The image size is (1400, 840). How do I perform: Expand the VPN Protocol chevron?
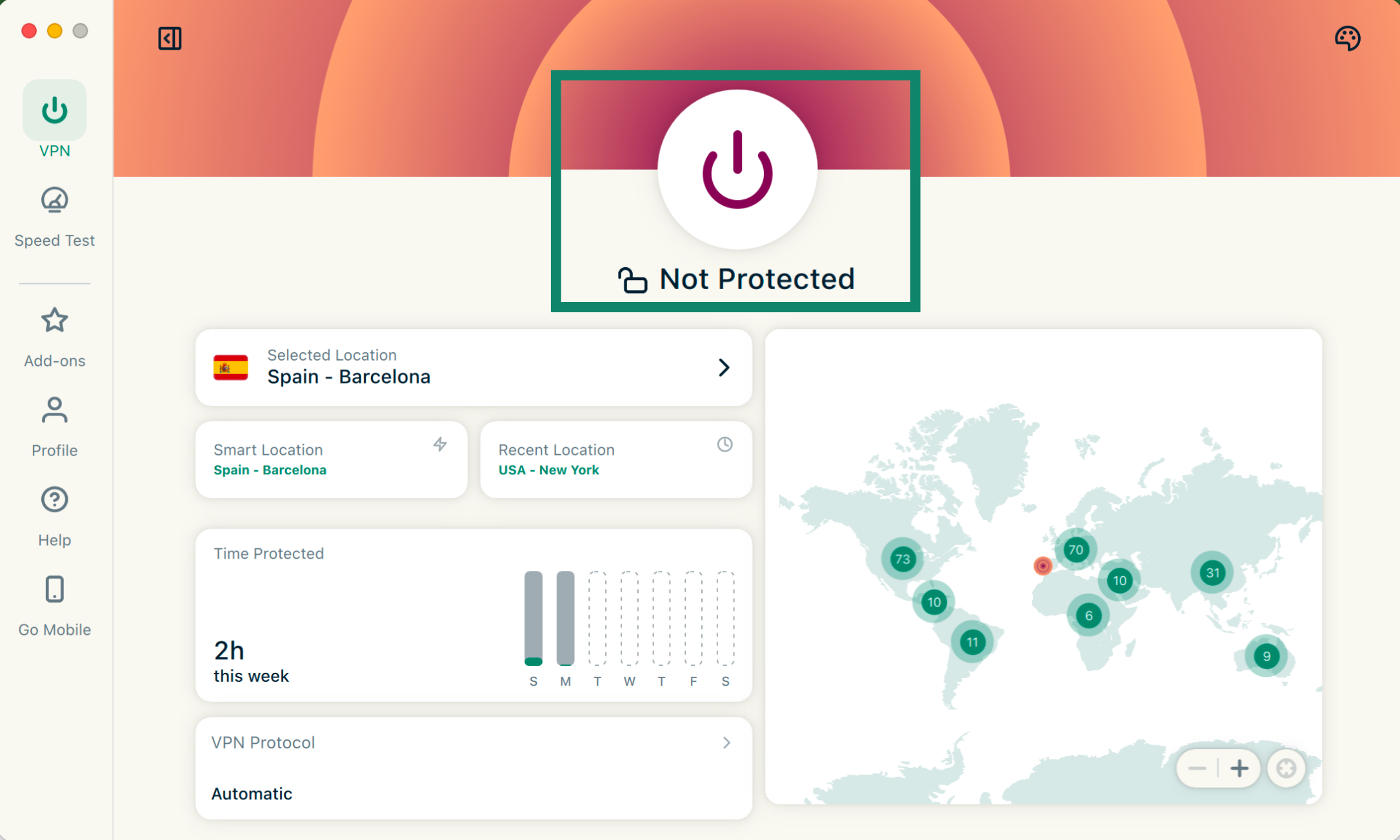click(726, 743)
